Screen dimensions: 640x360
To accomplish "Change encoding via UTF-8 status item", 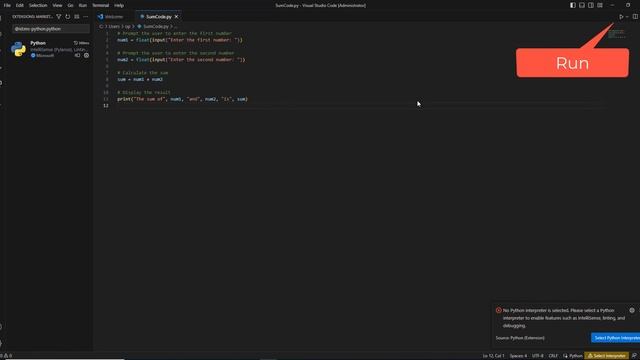I will pos(538,356).
